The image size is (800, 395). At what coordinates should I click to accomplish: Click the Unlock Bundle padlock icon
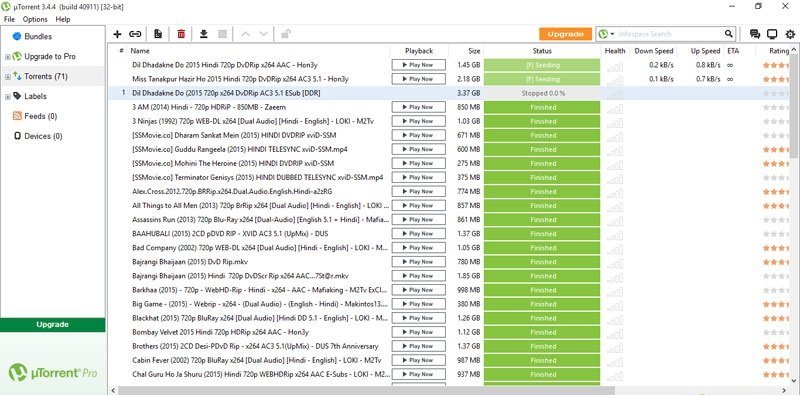coord(286,34)
